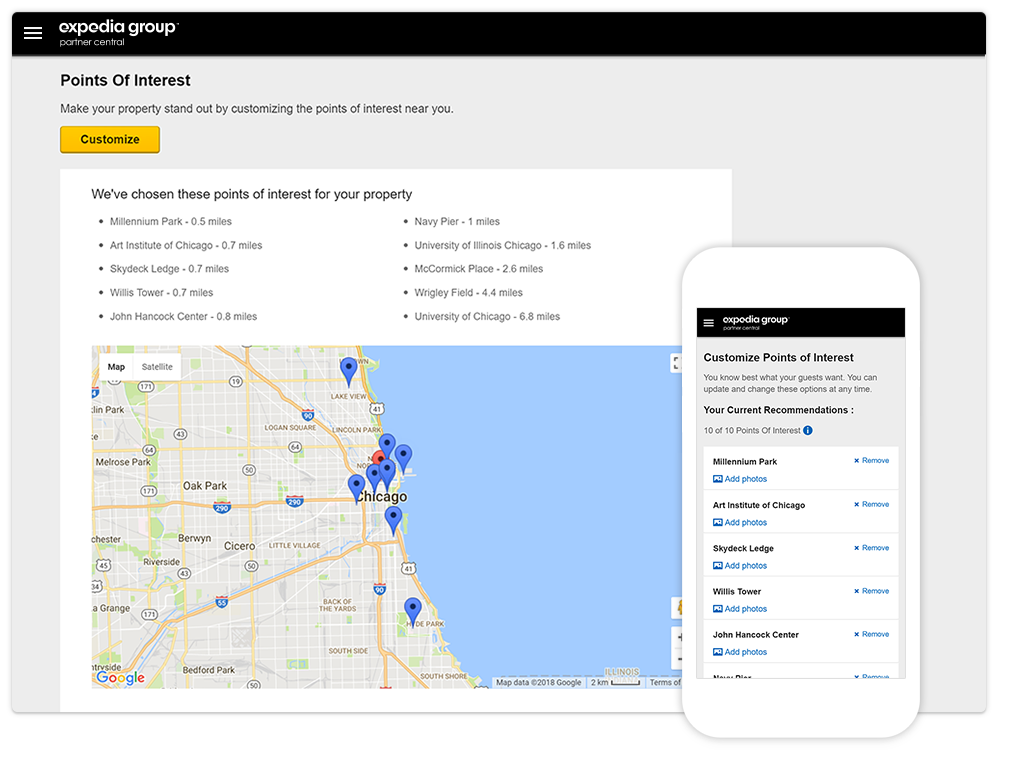This screenshot has width=1020, height=768.
Task: Click 'Wrigley Field - 4.4 miles' entry
Action: click(x=468, y=293)
